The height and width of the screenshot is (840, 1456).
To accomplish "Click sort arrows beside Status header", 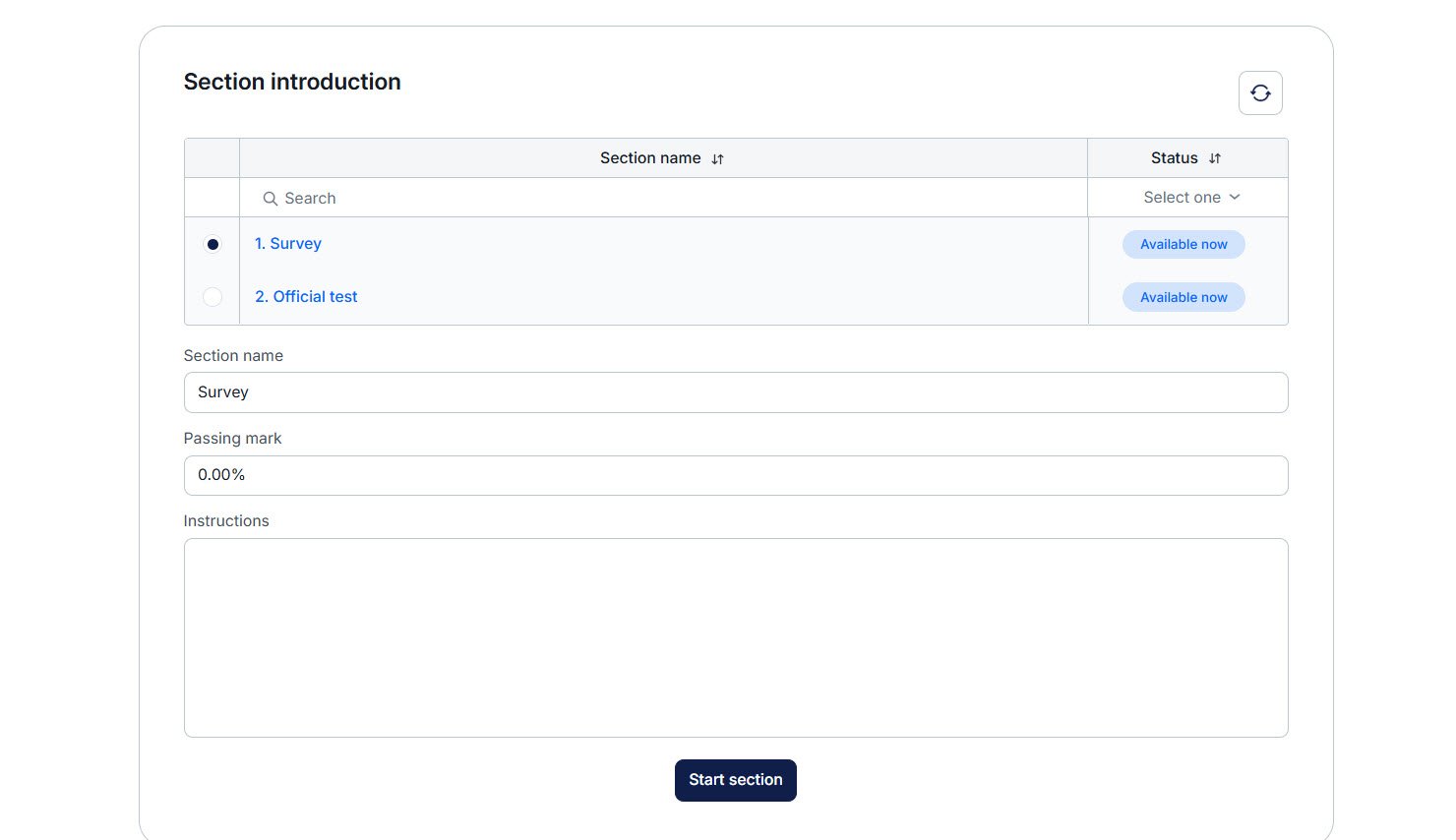I will coord(1215,159).
